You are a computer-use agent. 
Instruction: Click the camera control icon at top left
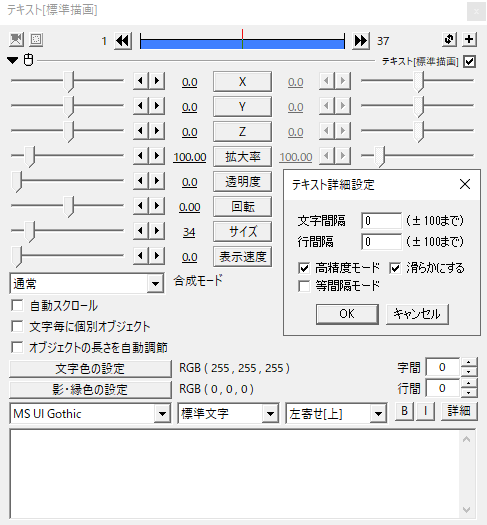pos(16,40)
